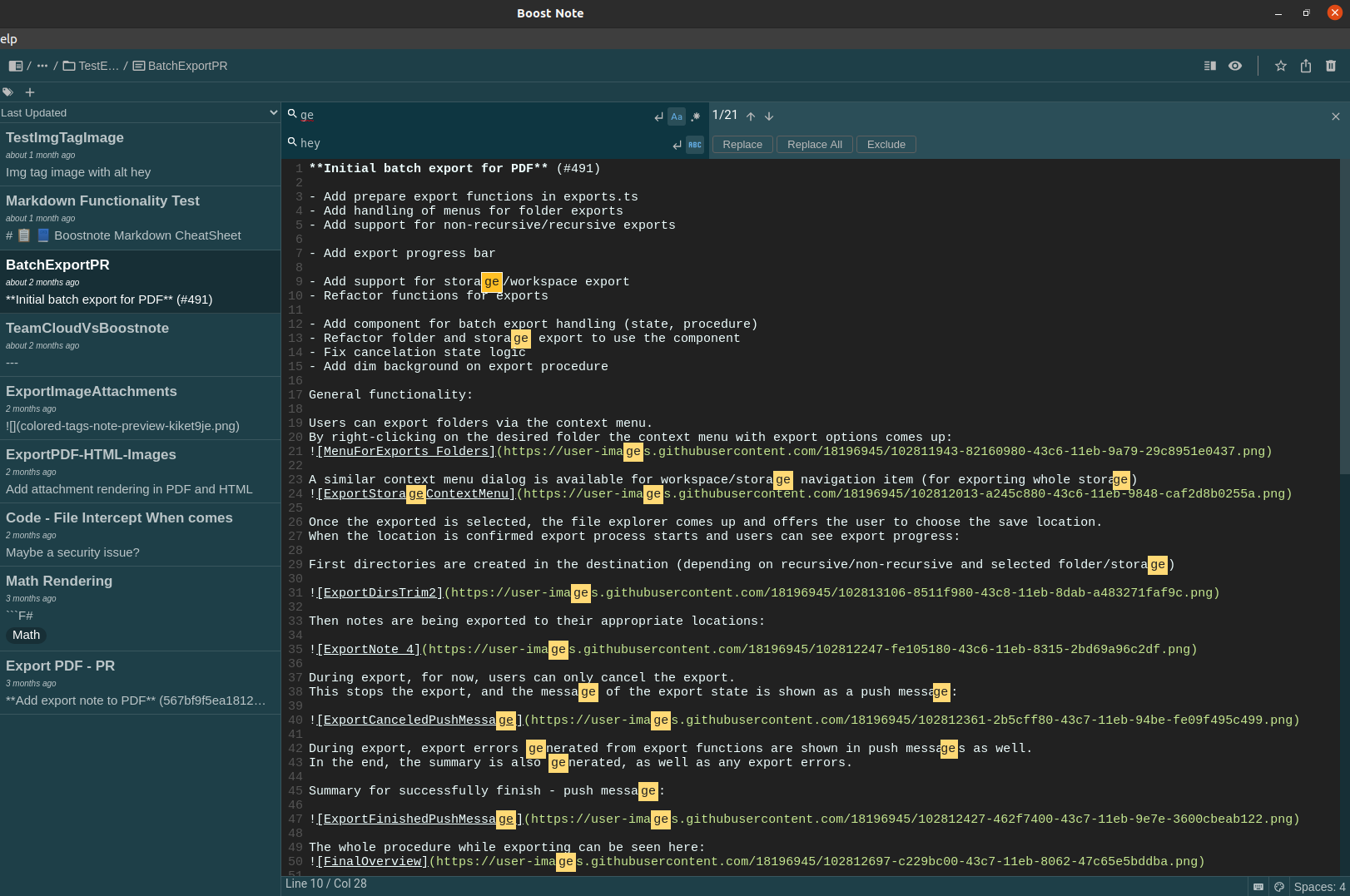Viewport: 1350px width, 896px height.
Task: Go to previous search match
Action: click(751, 116)
